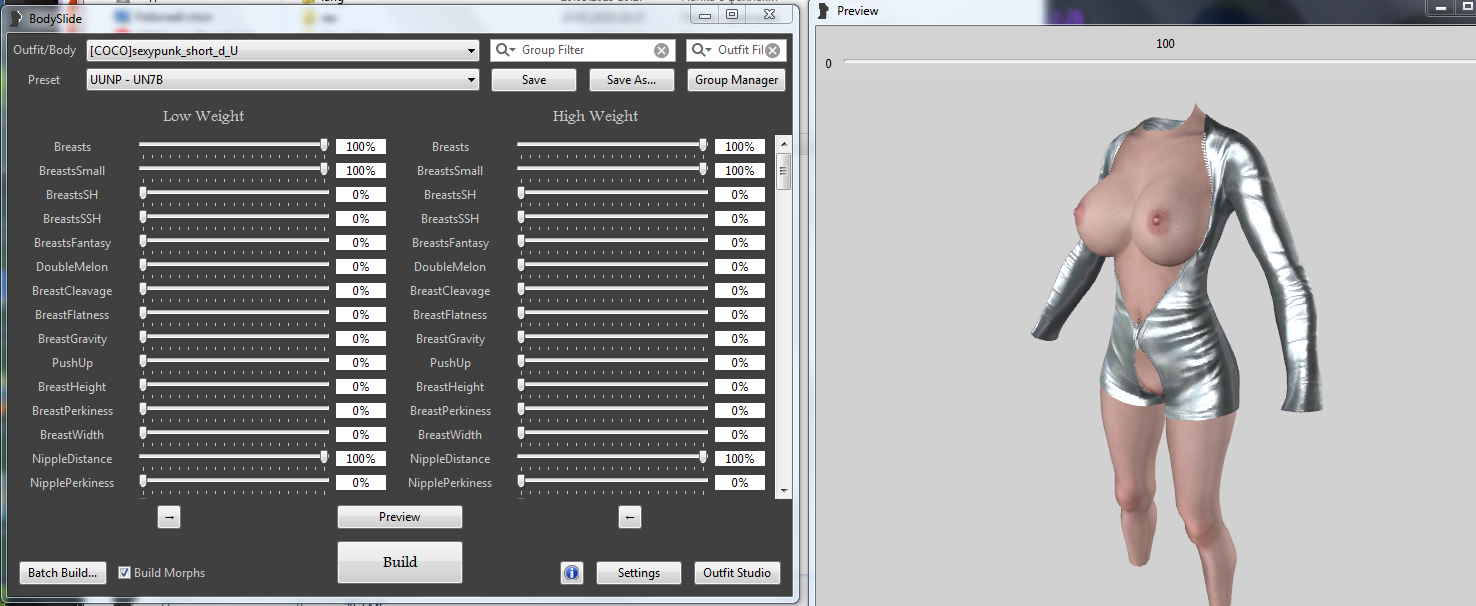Toggle the Build Morphs checkbox

[x=125, y=573]
